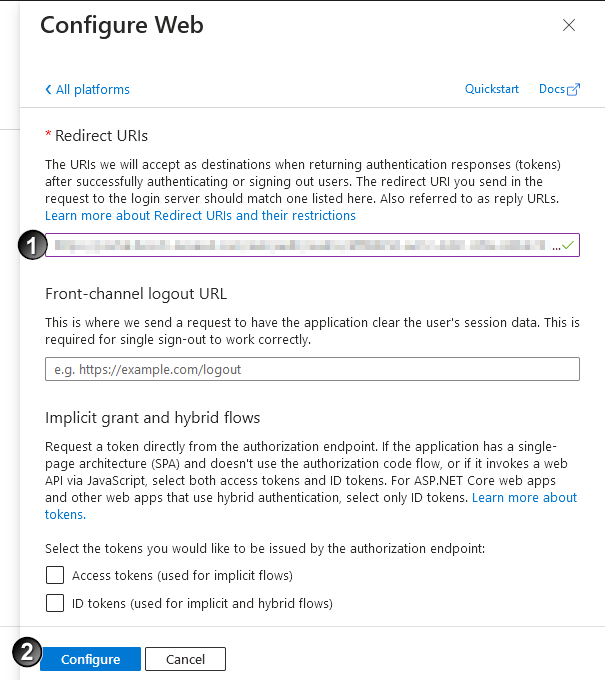Click the numbered step 2 marker
Viewport: 605px width, 680px height.
point(27,652)
